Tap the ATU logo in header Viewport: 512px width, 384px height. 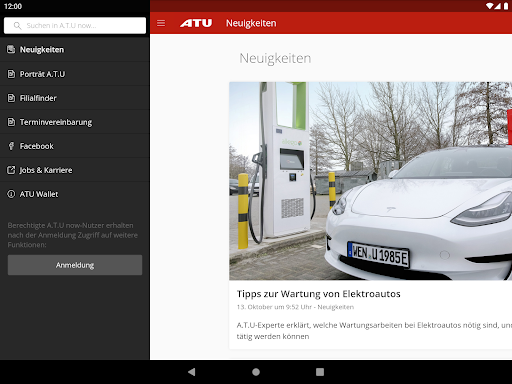196,23
